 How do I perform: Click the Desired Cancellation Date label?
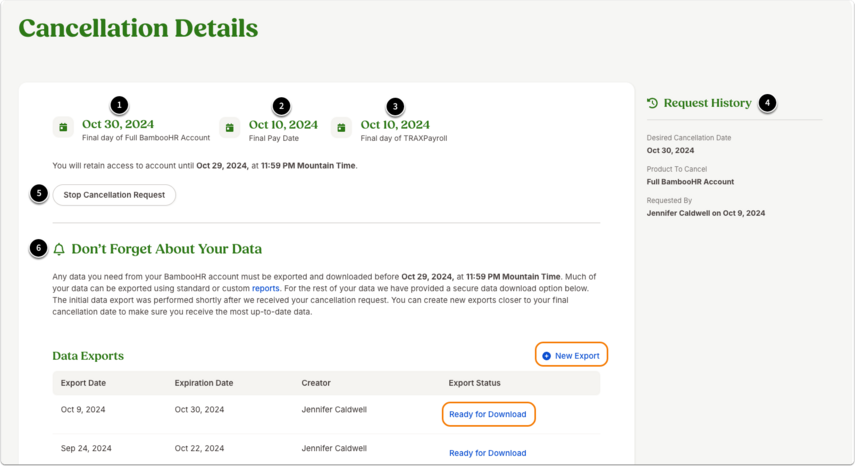(x=689, y=138)
